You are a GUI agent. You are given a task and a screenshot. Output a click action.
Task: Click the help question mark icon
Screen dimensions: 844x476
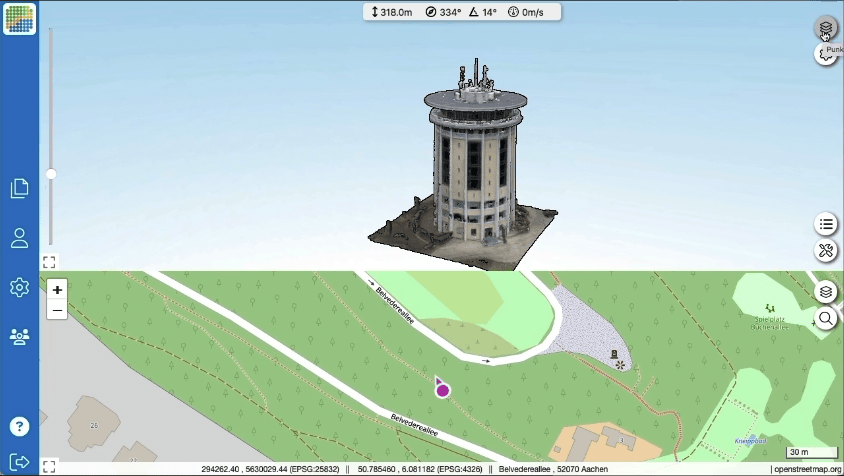click(19, 426)
